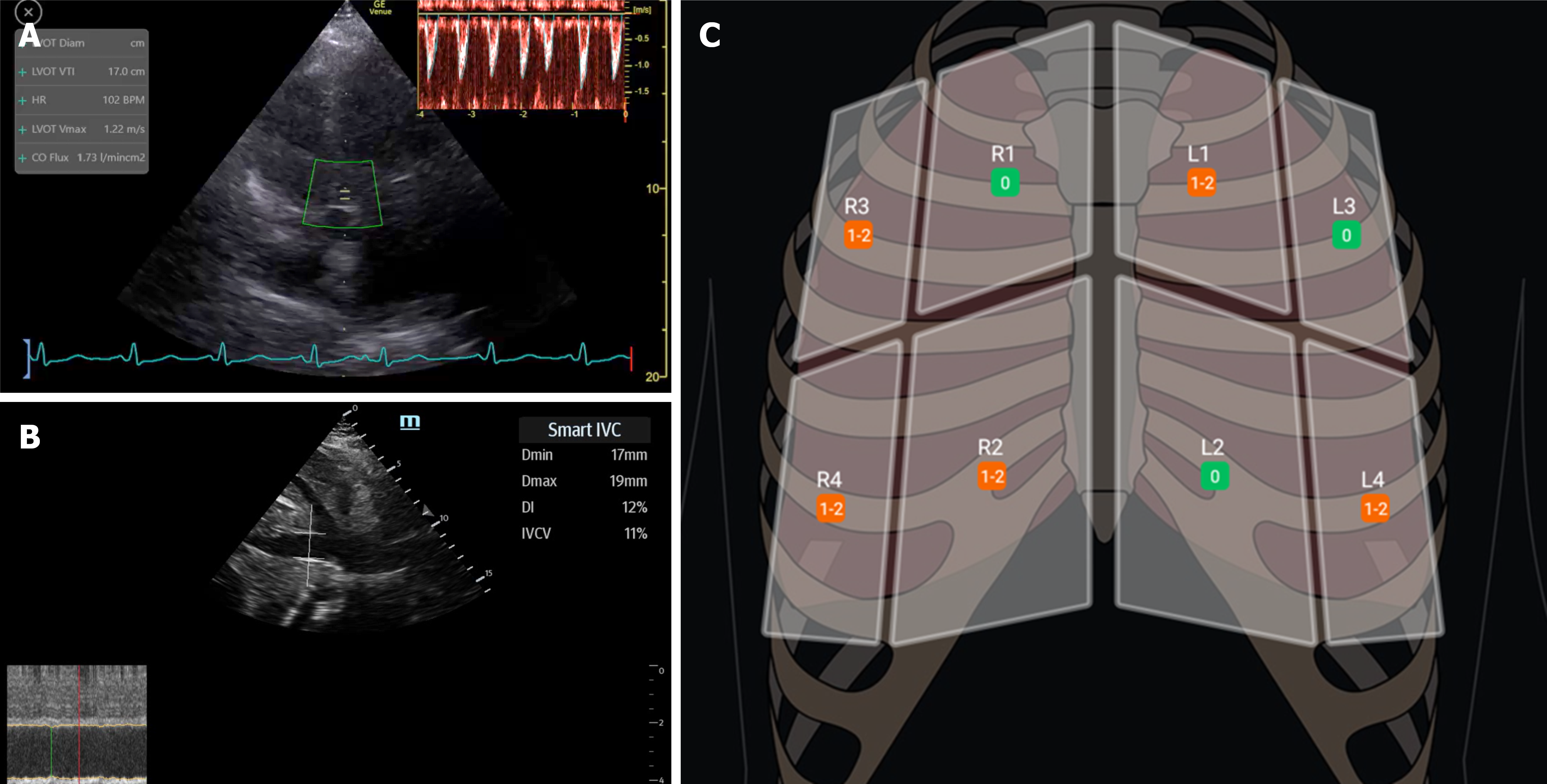Click the IVC diameter caliper line
This screenshot has width=1547, height=784.
coord(309,545)
